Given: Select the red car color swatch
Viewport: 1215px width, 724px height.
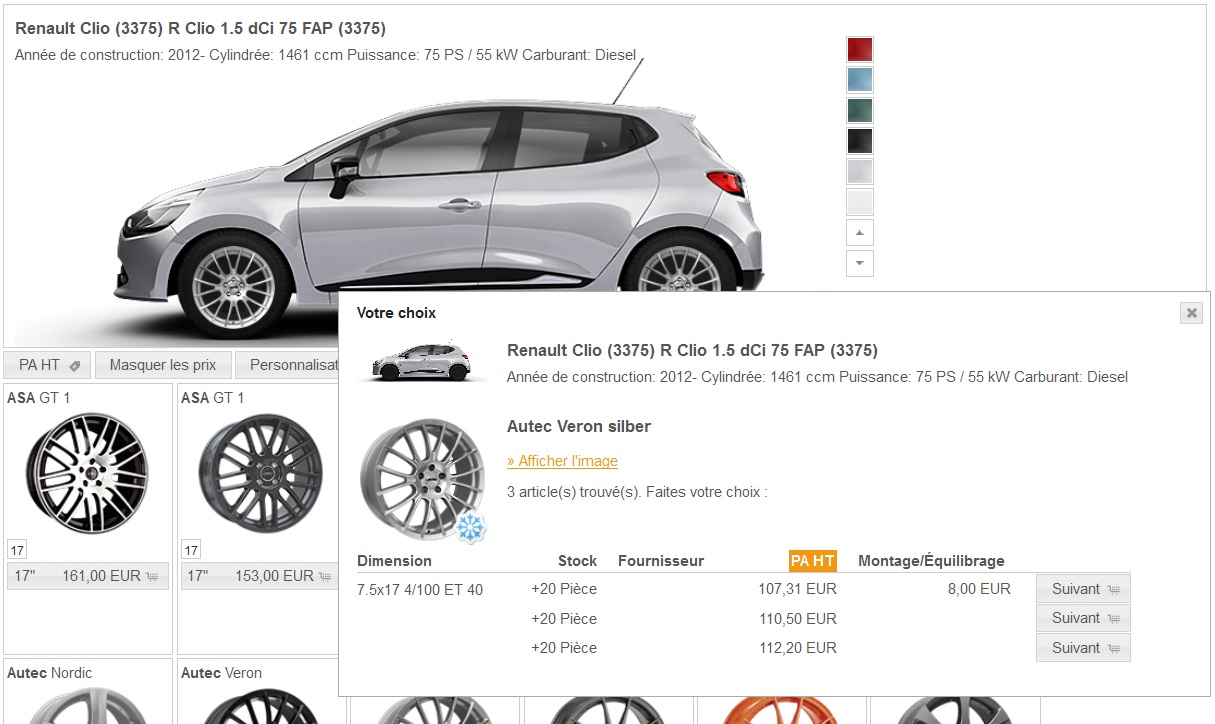Looking at the screenshot, I should (x=860, y=49).
